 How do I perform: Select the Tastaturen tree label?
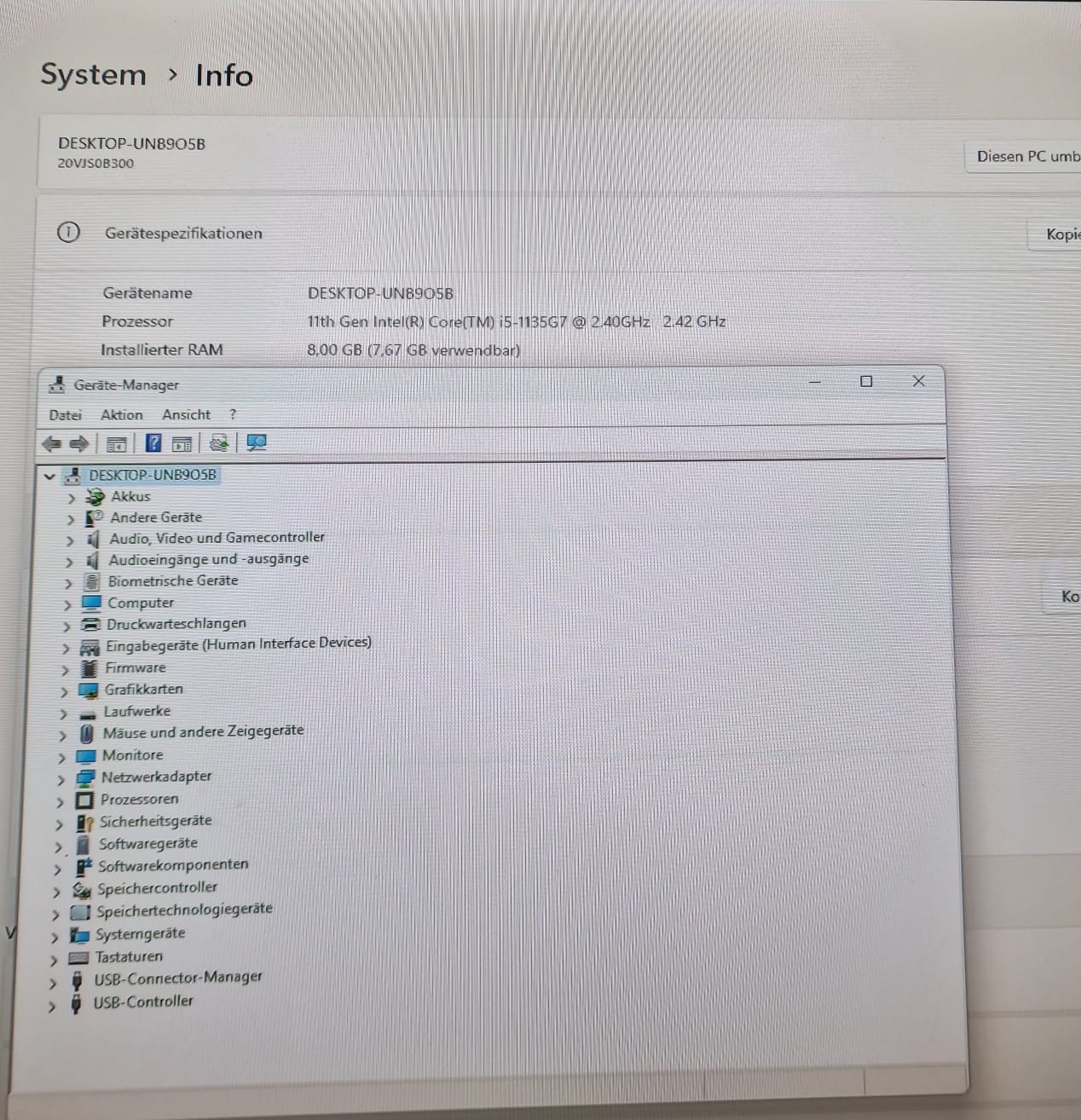[x=129, y=956]
